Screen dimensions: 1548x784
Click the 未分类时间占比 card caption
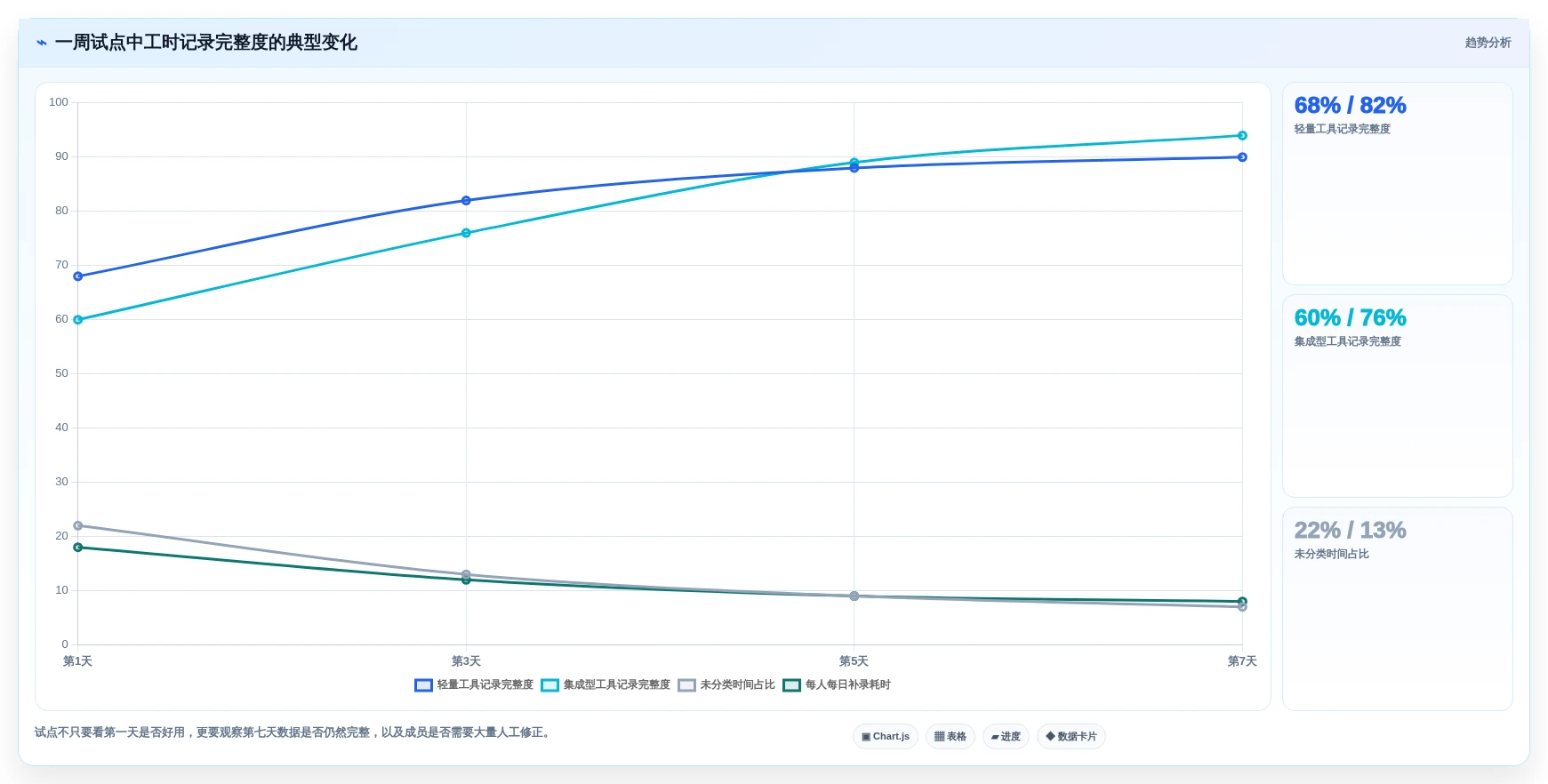pos(1331,554)
